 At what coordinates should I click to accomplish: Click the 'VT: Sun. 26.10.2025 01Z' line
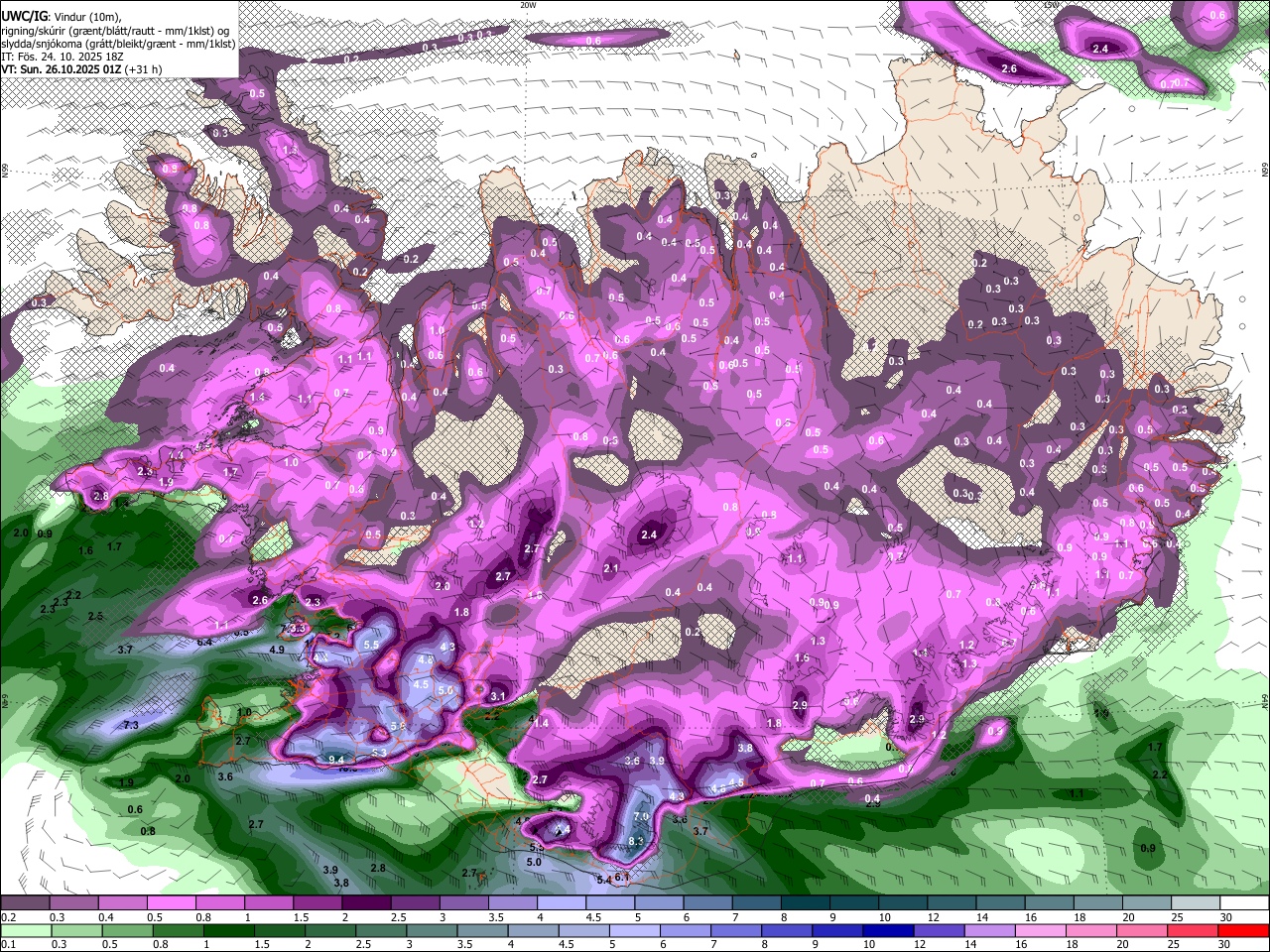(81, 69)
